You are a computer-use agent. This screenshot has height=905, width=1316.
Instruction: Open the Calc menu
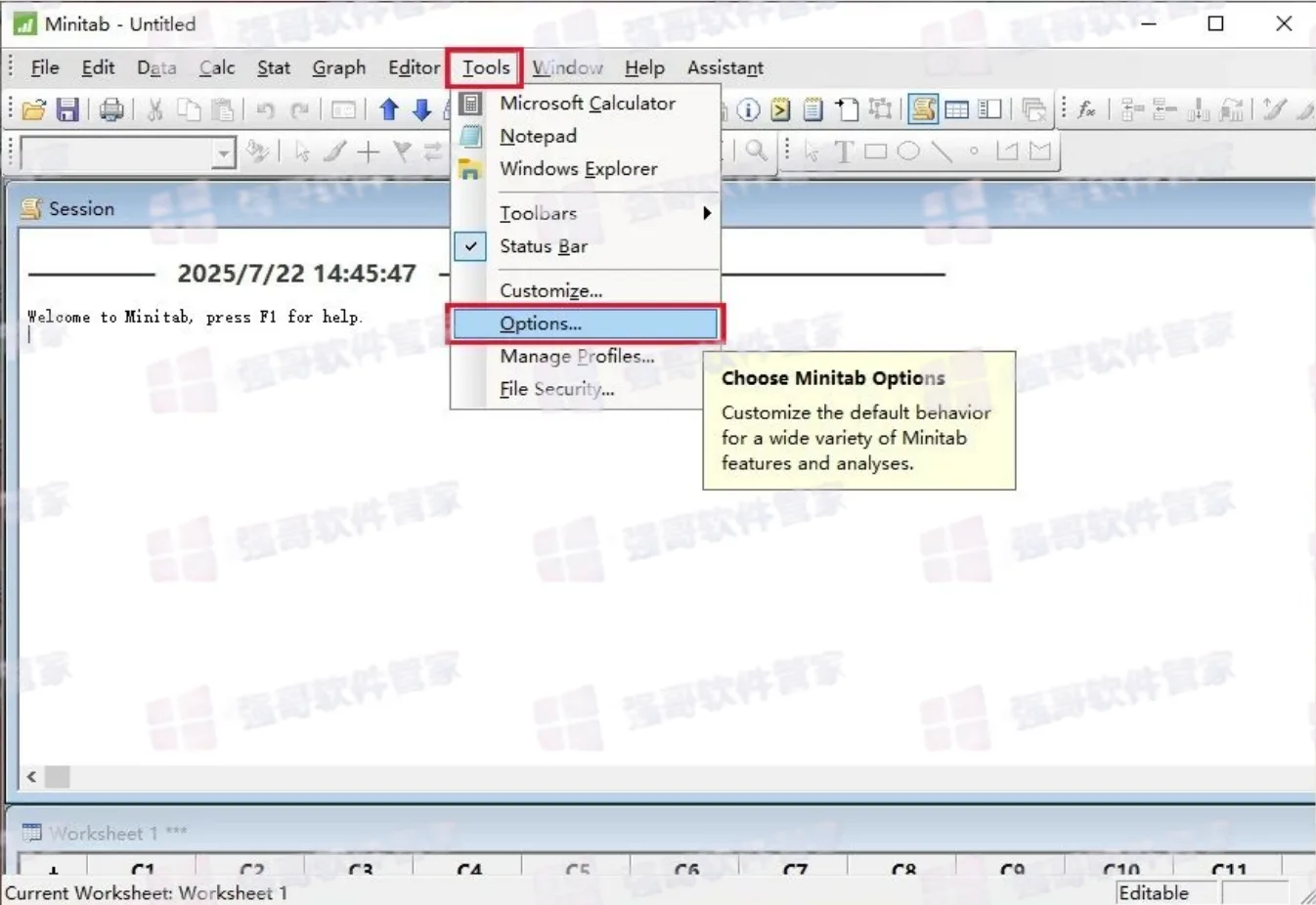217,67
